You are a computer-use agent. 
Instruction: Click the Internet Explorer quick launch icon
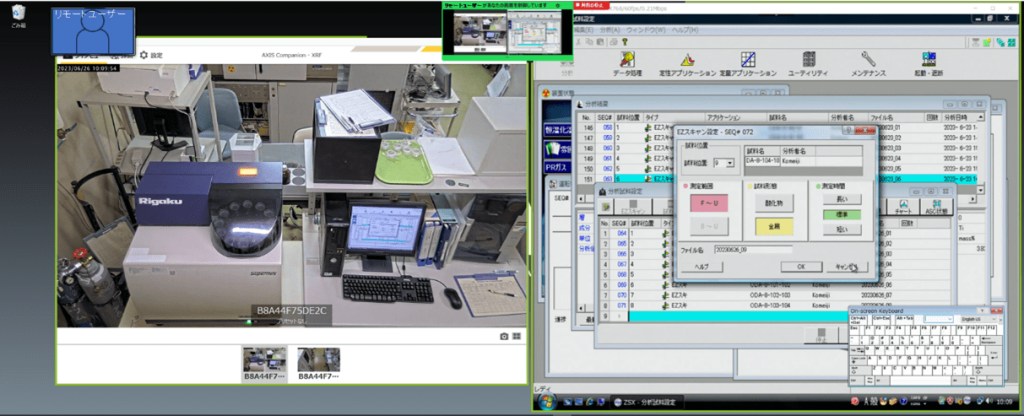click(x=591, y=401)
